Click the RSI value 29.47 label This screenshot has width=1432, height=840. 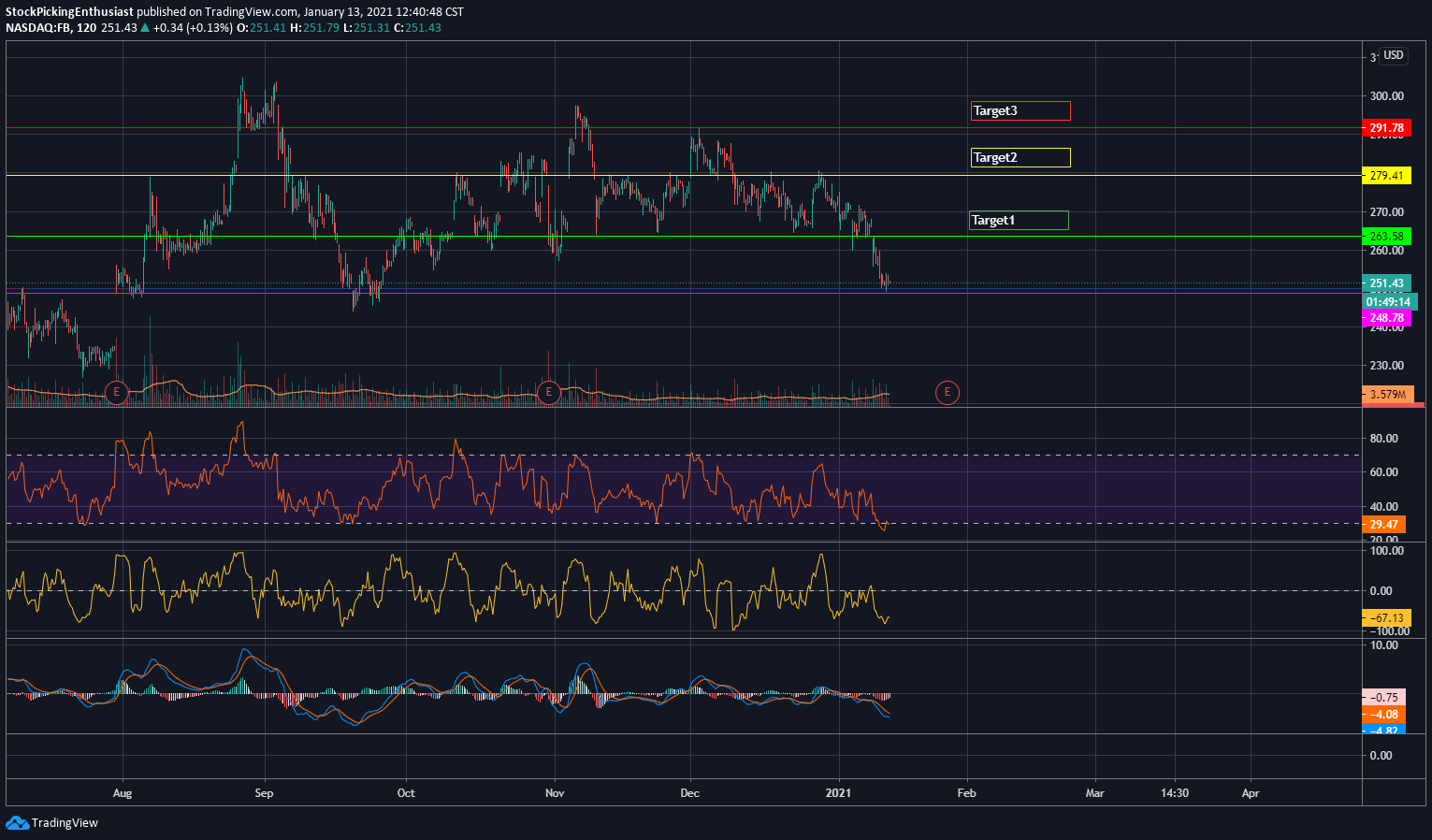pos(1383,525)
